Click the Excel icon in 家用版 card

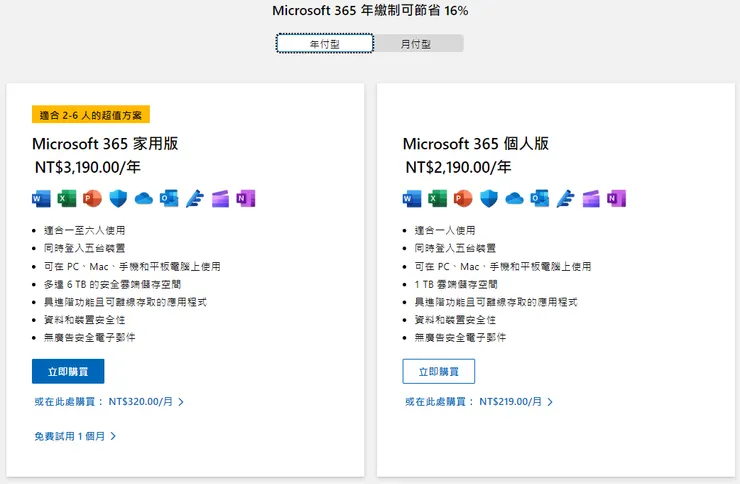[x=67, y=199]
